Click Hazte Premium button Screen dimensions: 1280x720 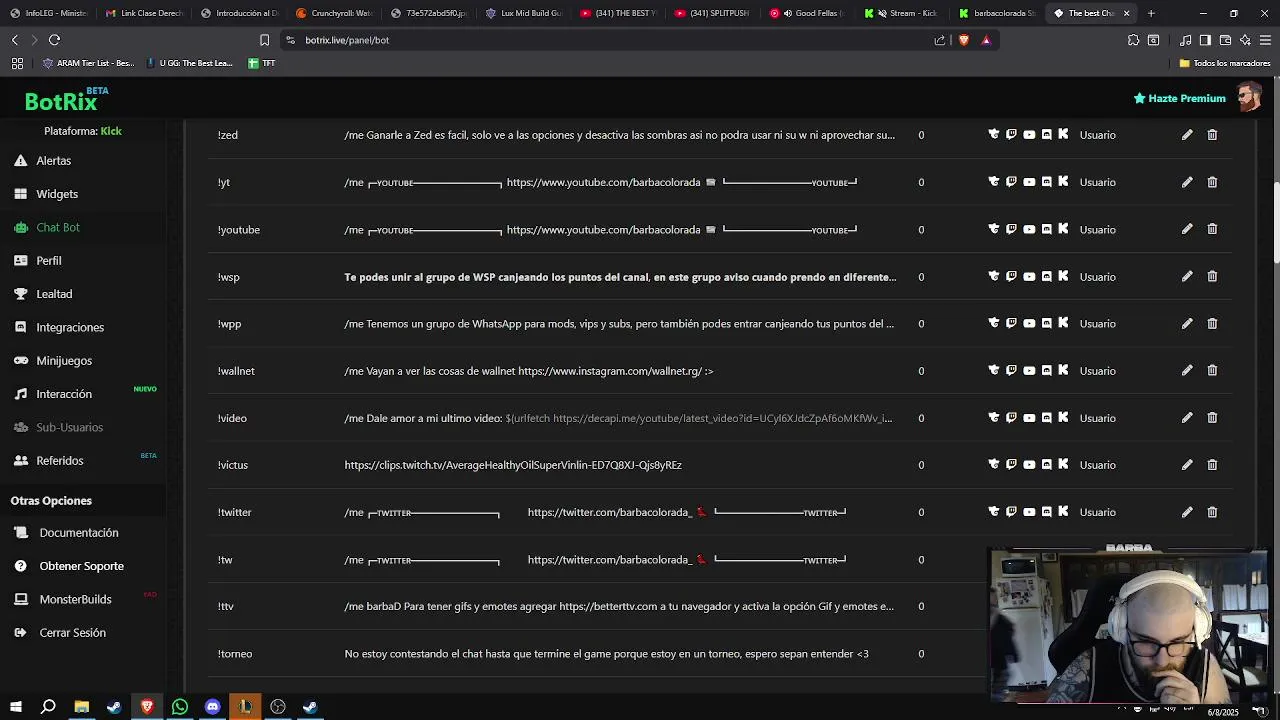(1179, 98)
